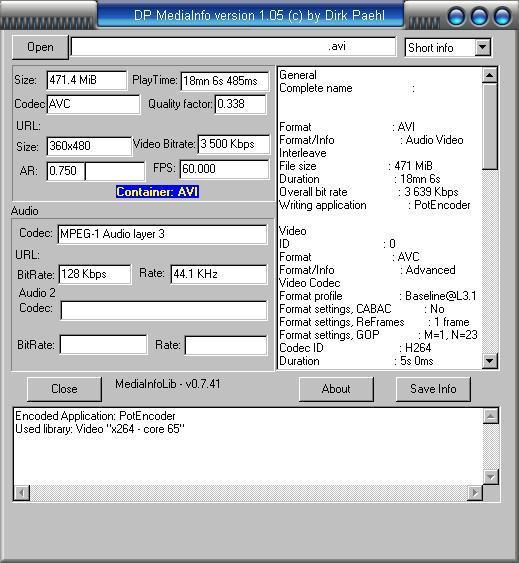Click the audio BitRate 128 Kbps field

pyautogui.click(x=95, y=274)
